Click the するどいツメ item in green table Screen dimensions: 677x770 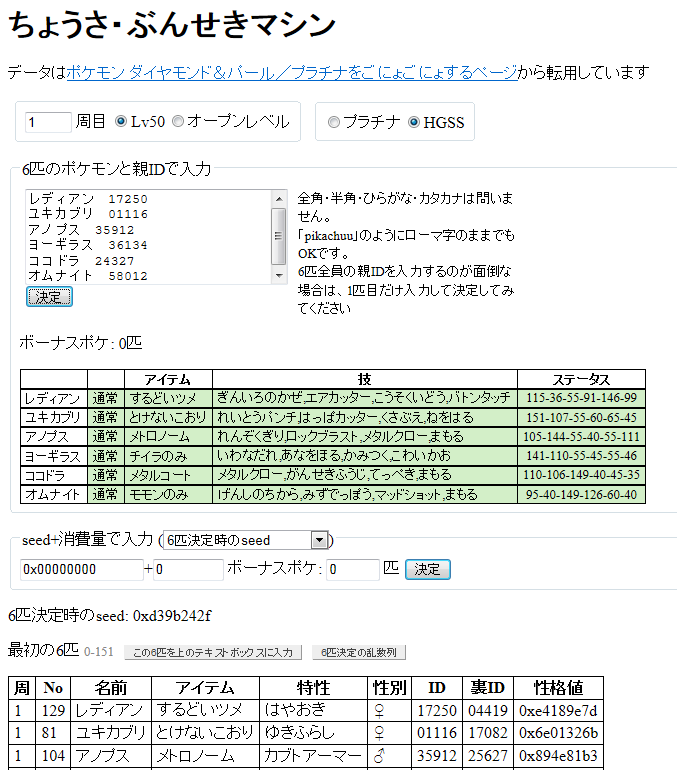pos(168,398)
